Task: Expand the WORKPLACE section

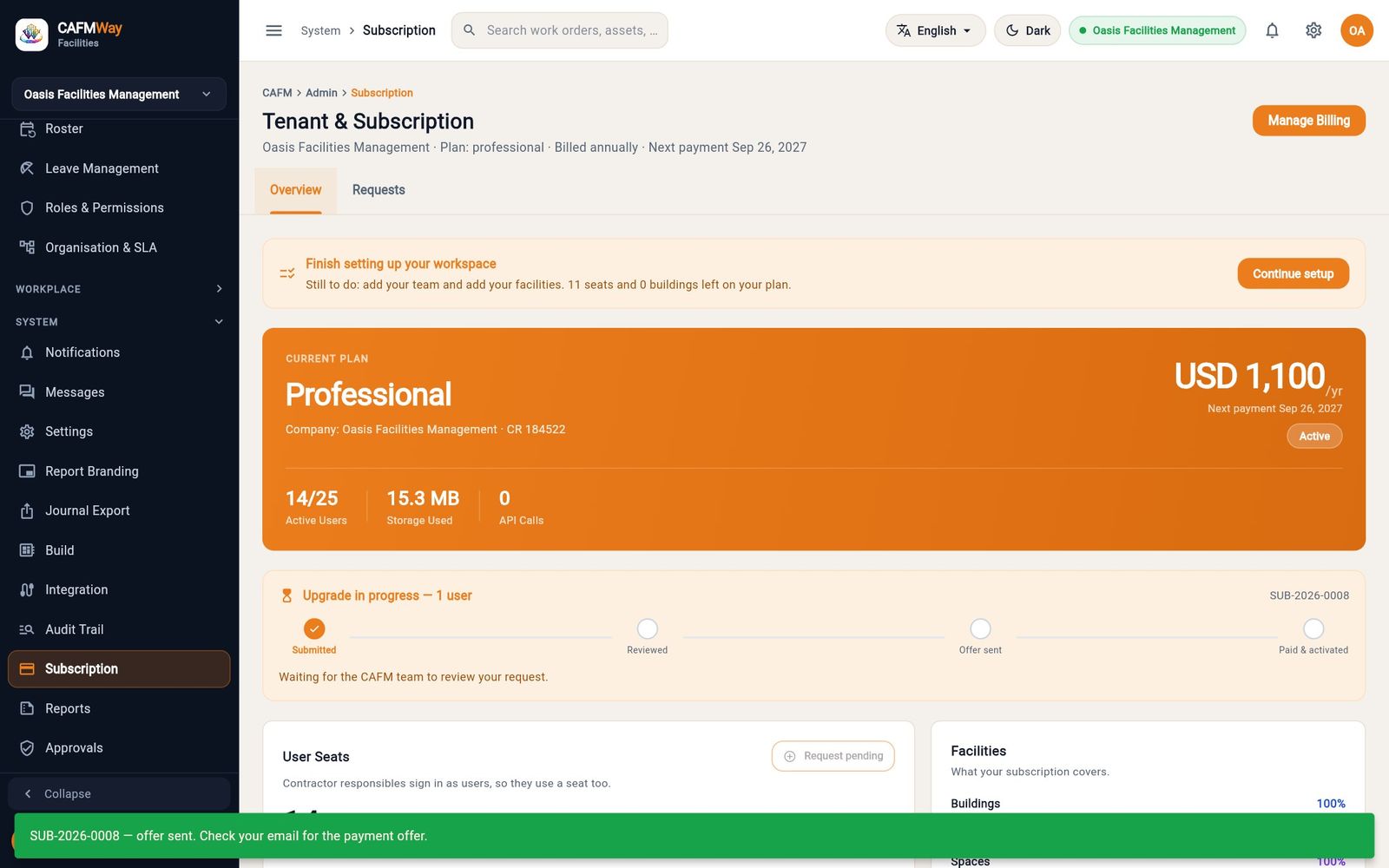Action: click(x=119, y=289)
